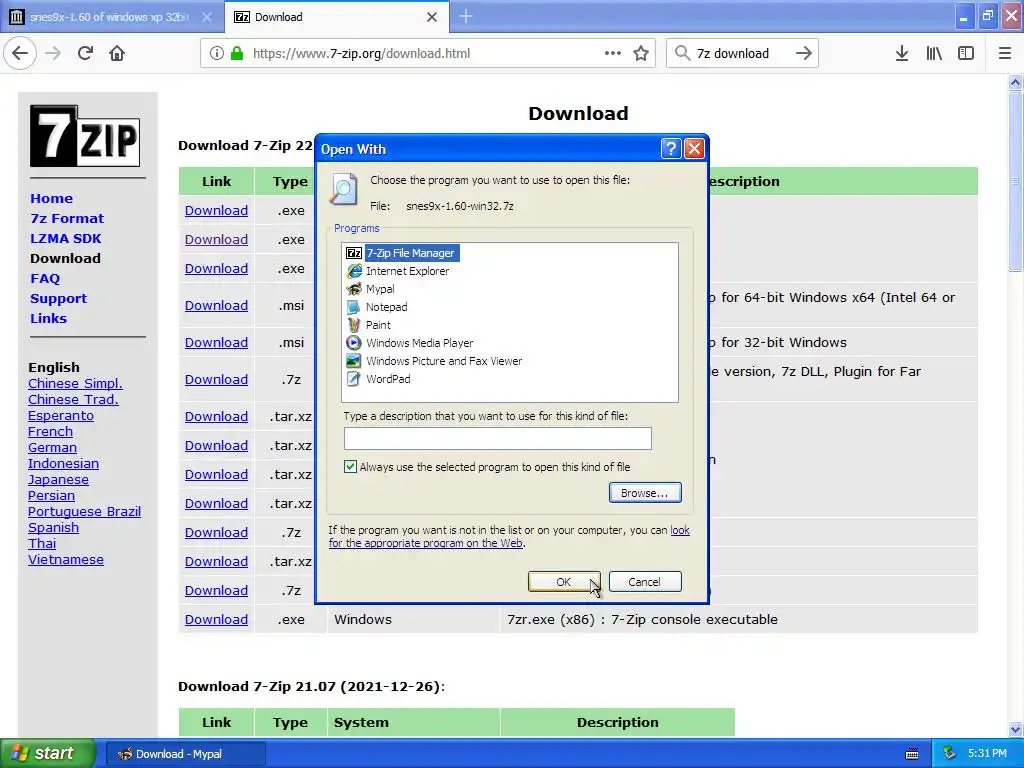This screenshot has height=768, width=1024.
Task: Click the page vertical scrollbar thumb
Action: [x=1016, y=182]
